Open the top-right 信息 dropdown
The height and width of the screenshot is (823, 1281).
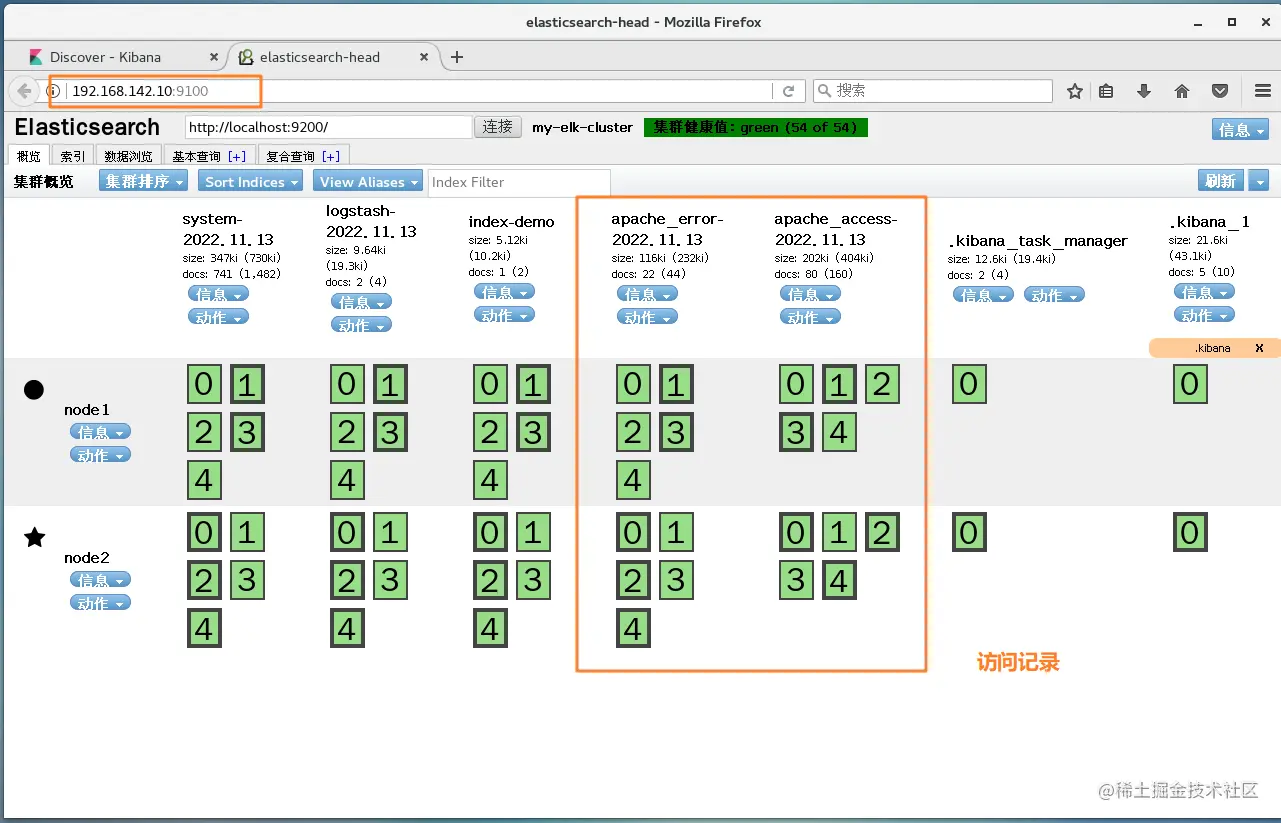point(1241,129)
